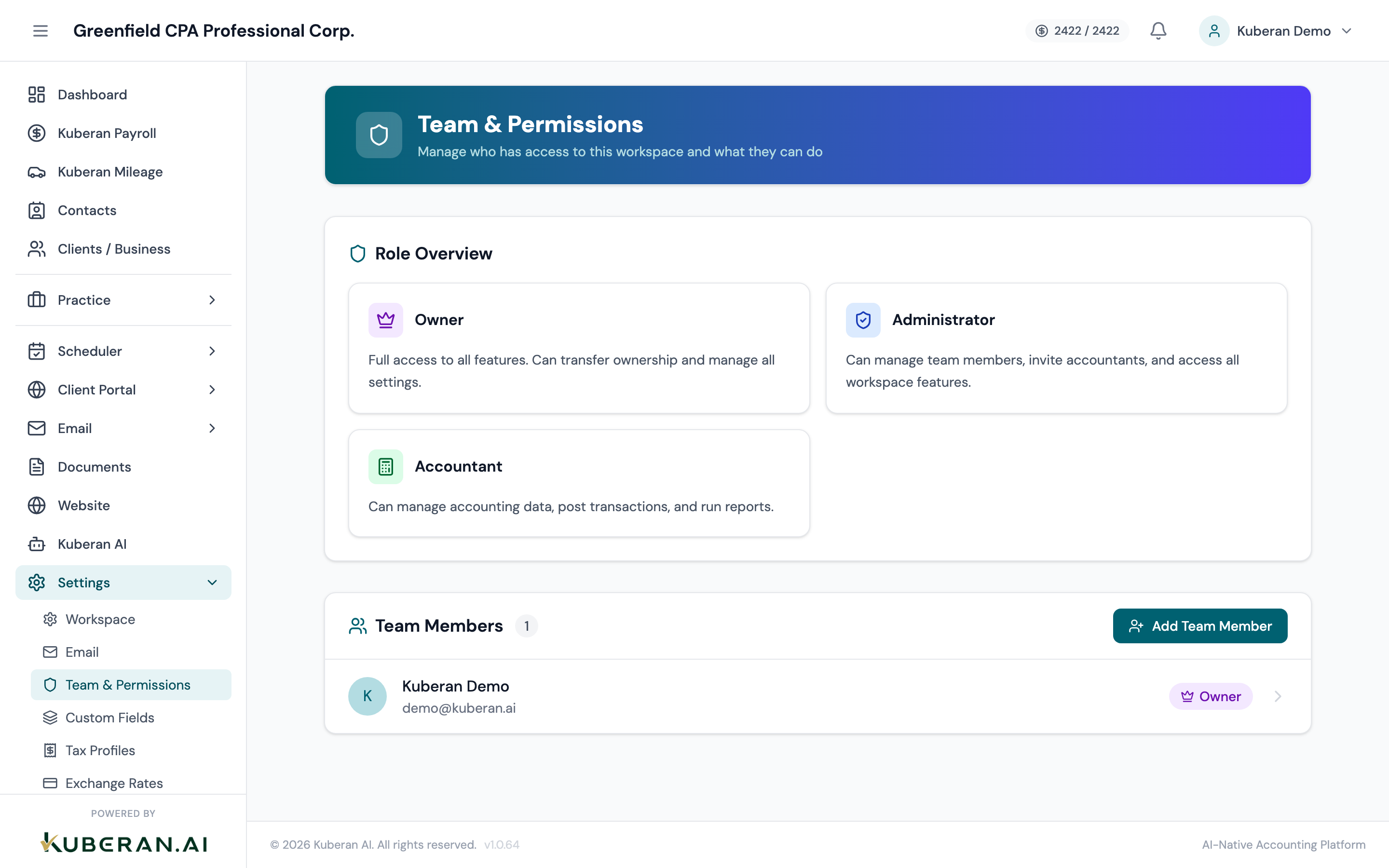Select Contacts in the sidebar
This screenshot has width=1389, height=868.
123,210
